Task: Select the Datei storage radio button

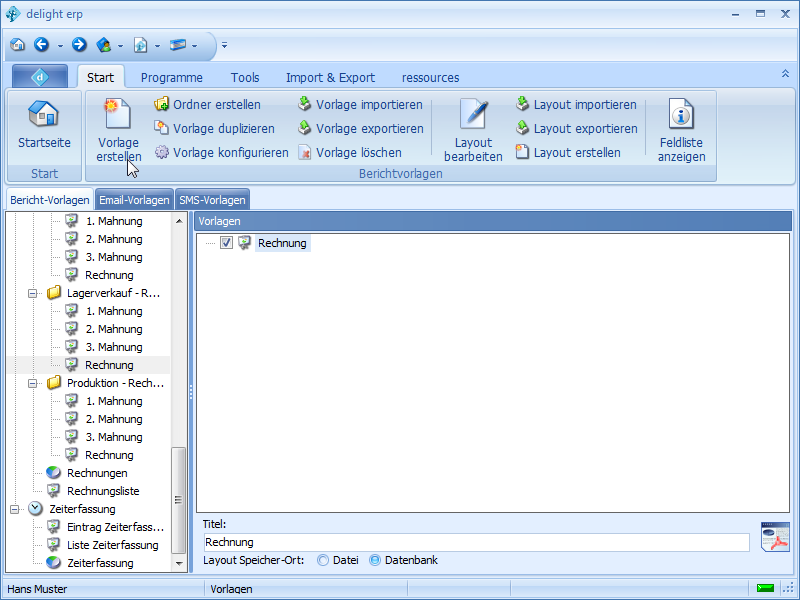Action: click(323, 561)
